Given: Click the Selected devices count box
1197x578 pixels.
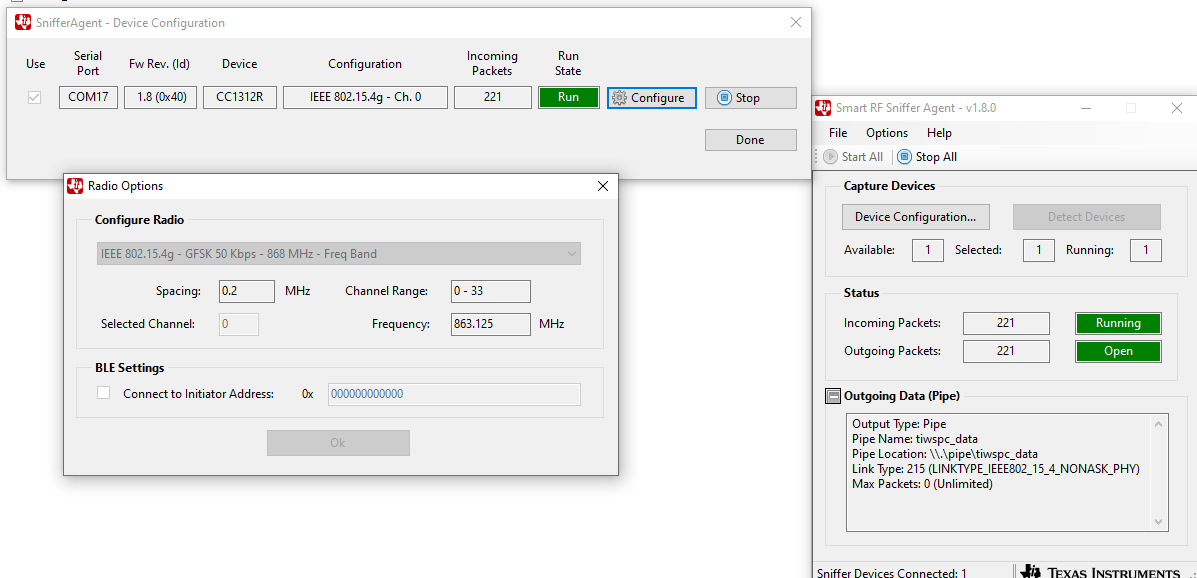Looking at the screenshot, I should click(1039, 250).
